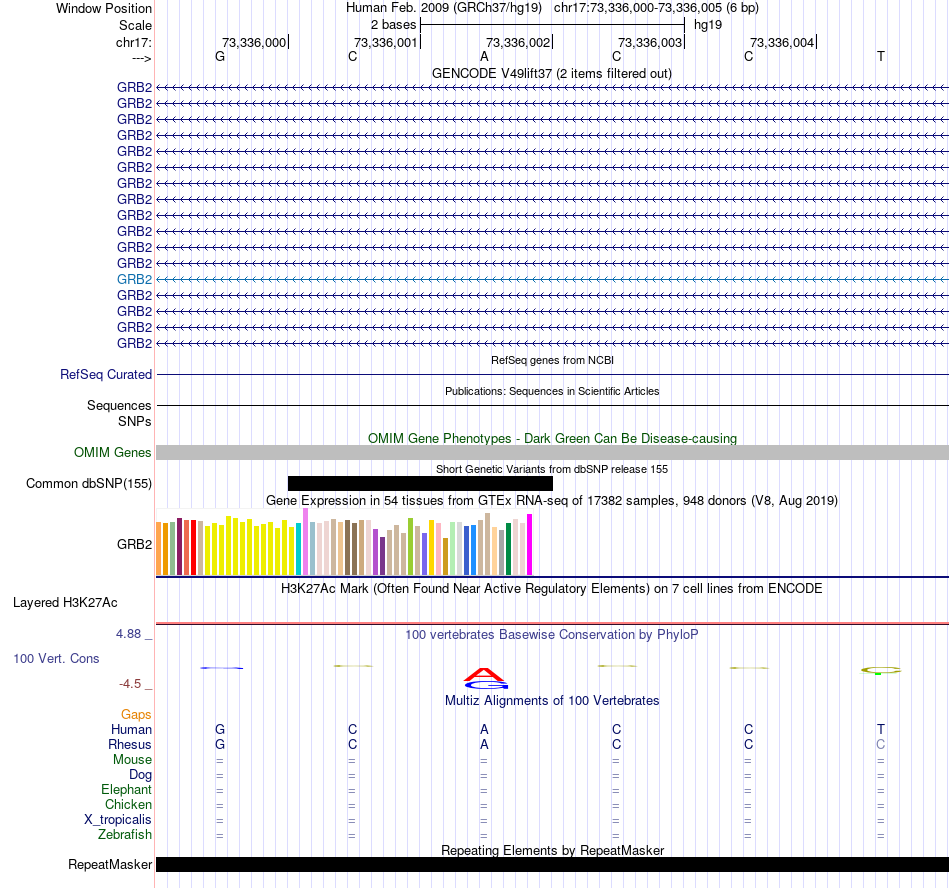Click the 73,336,004 ruler position
The height and width of the screenshot is (888, 950).
[782, 42]
